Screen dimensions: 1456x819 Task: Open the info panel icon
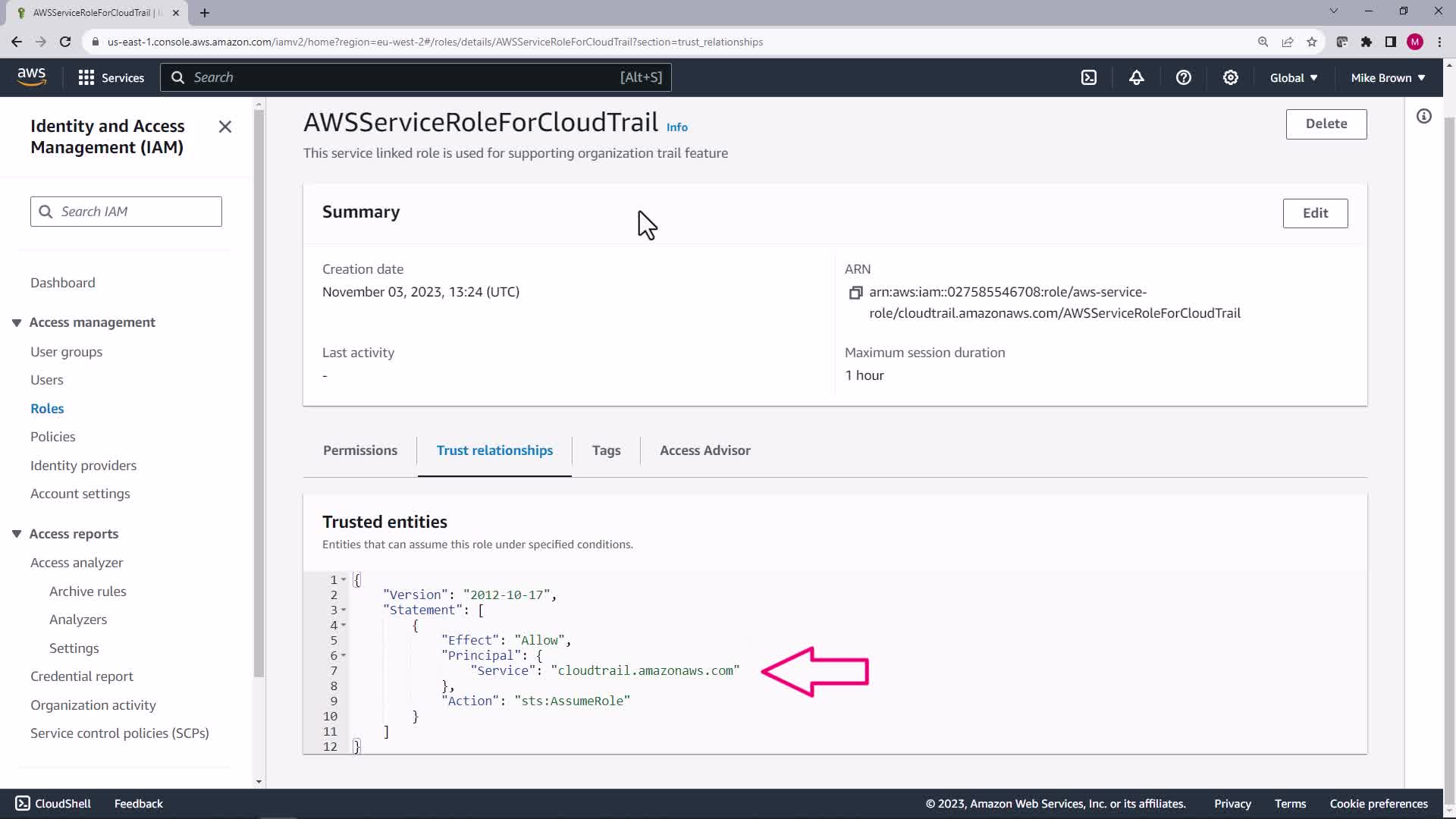tap(1423, 116)
